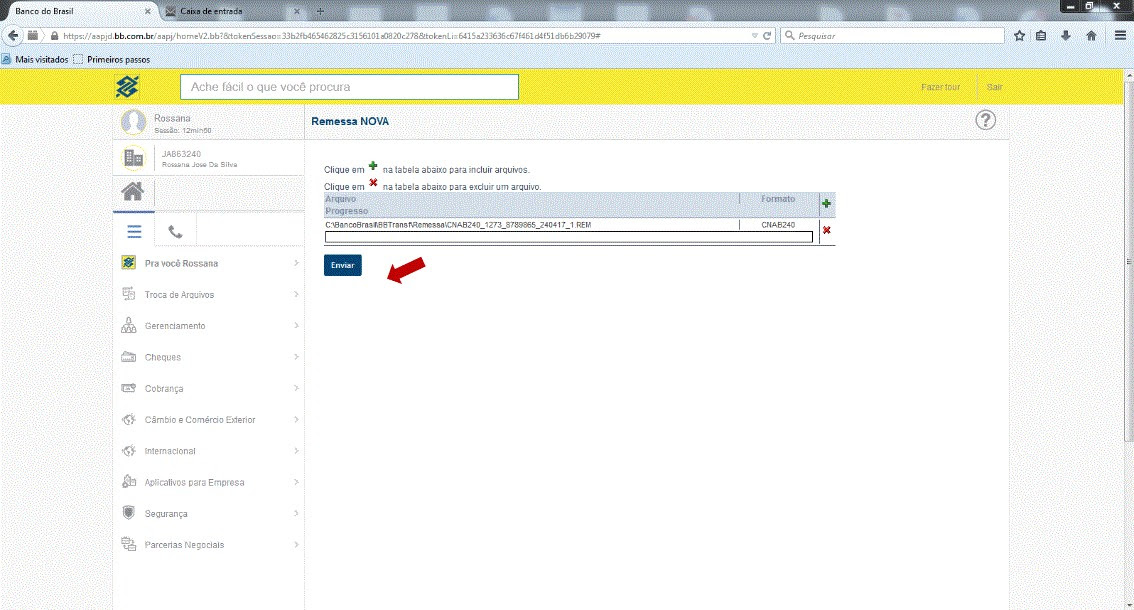
Task: Click the Cobrança icon
Action: [129, 388]
